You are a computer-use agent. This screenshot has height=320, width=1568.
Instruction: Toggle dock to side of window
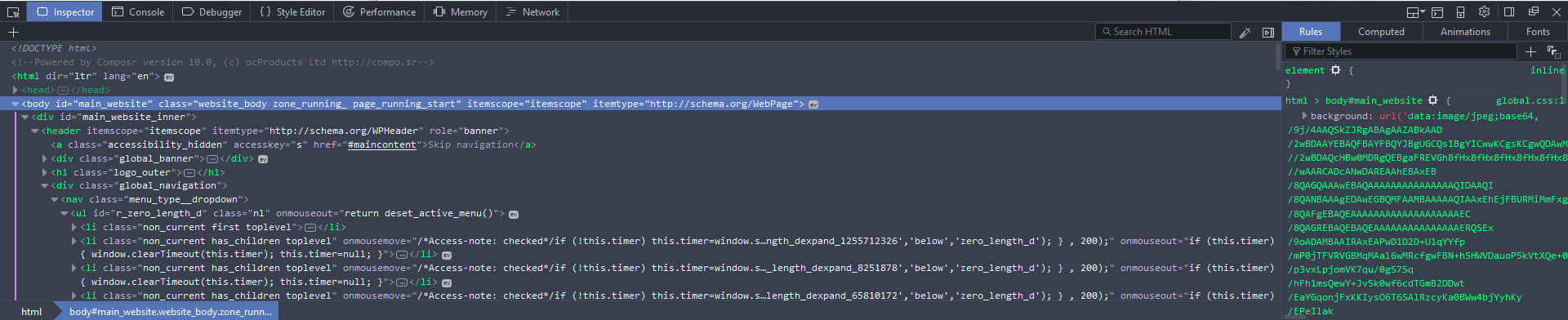point(1509,11)
